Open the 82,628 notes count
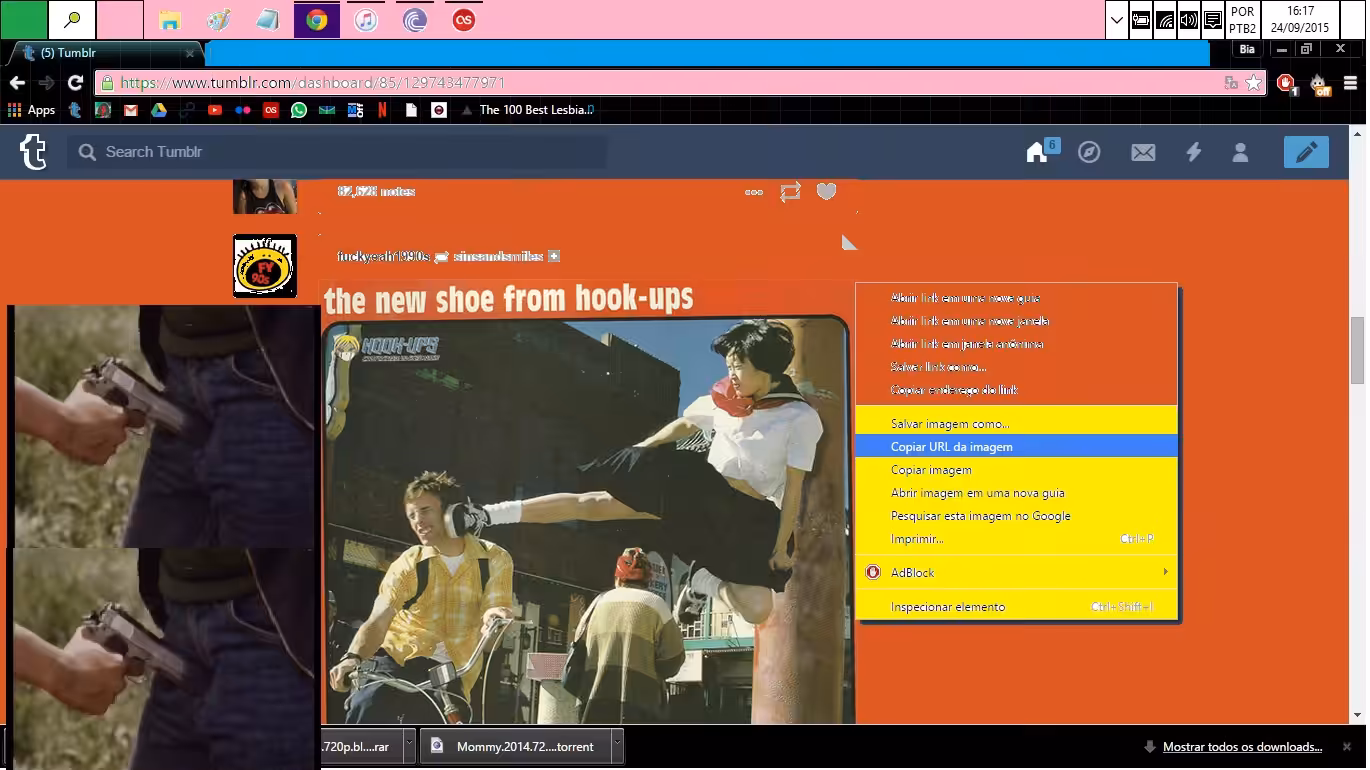This screenshot has width=1370, height=770. click(376, 191)
